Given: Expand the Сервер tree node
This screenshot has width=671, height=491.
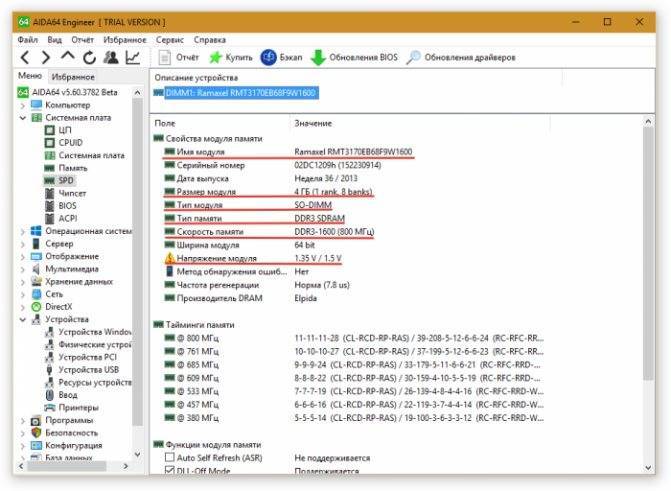Looking at the screenshot, I should click(x=23, y=244).
